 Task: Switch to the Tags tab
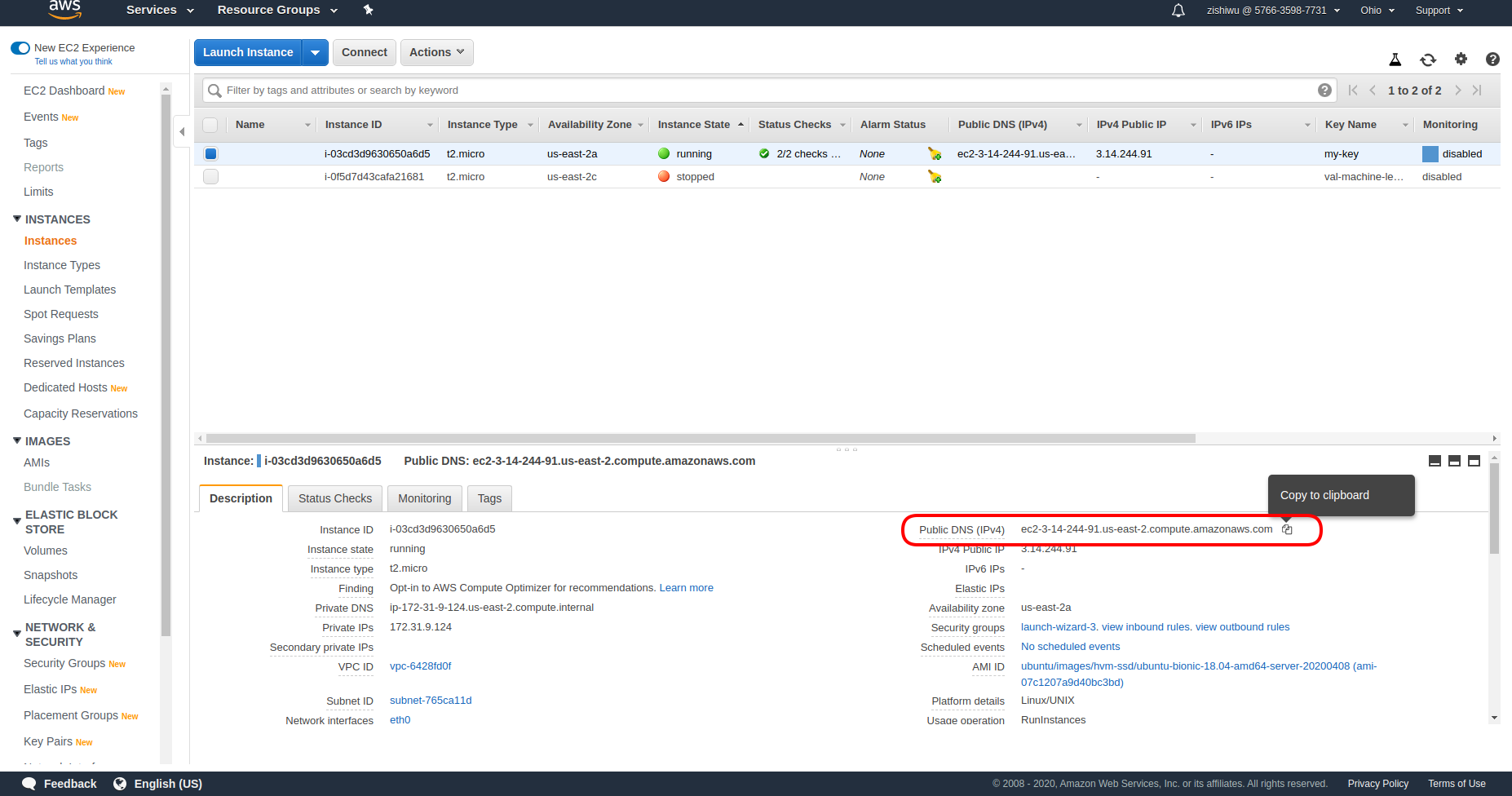[489, 498]
